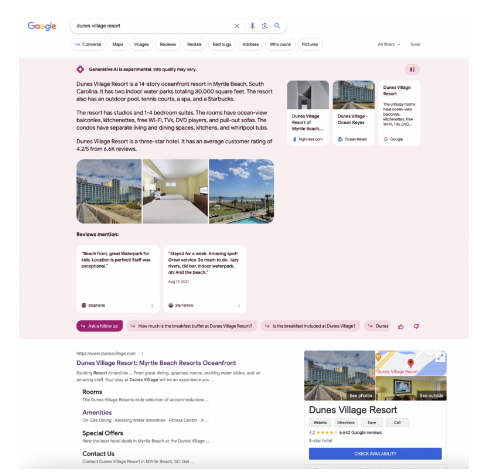Open the 6,642 Google reviews link
The width and height of the screenshot is (481, 472).
(360, 433)
